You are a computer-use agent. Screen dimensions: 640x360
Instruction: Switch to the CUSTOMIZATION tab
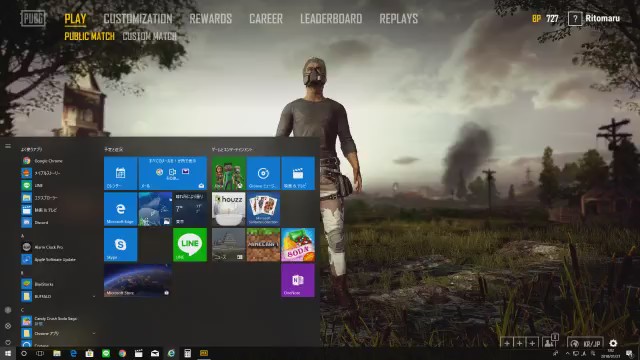click(x=138, y=19)
